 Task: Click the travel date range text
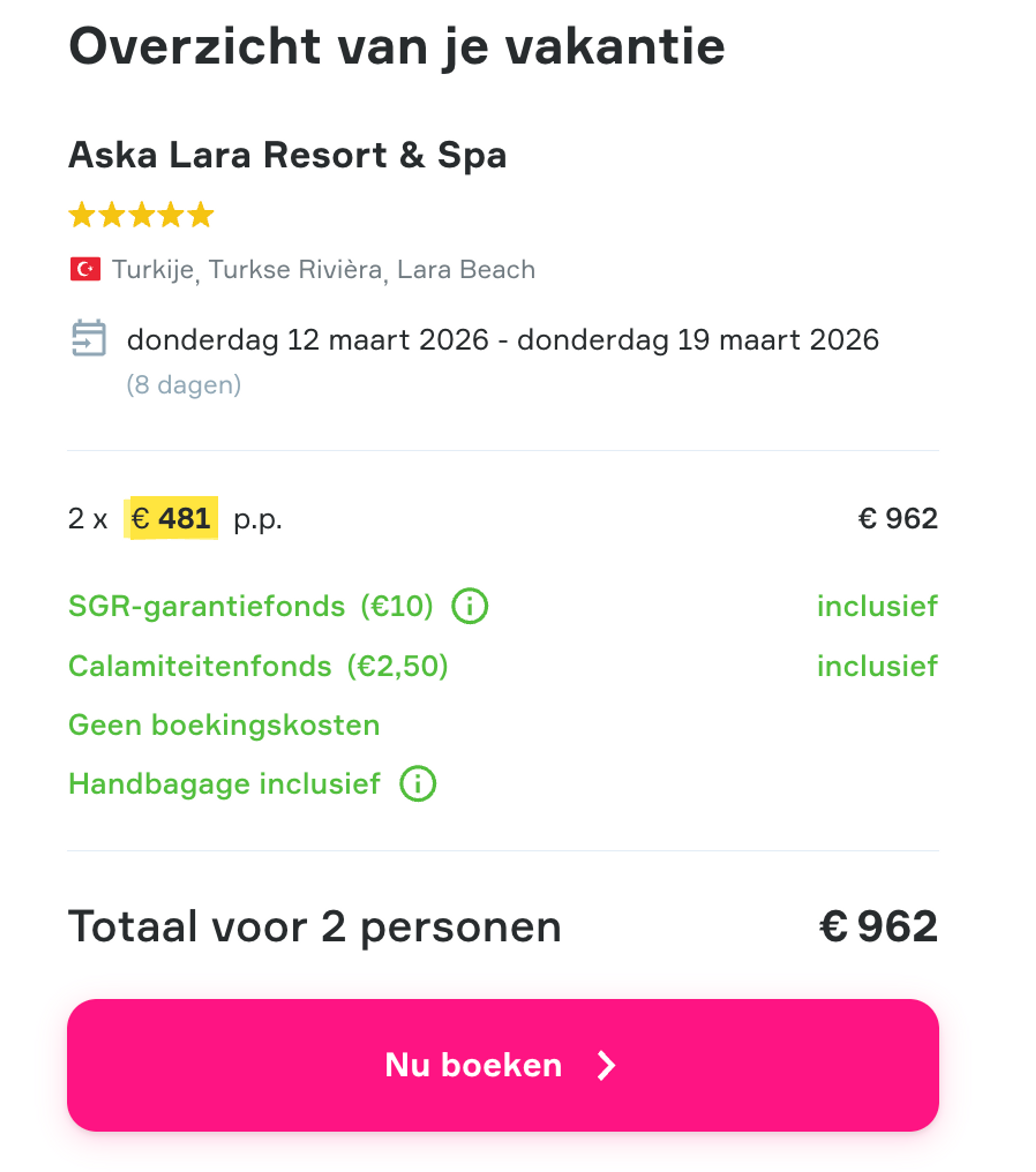(x=503, y=339)
